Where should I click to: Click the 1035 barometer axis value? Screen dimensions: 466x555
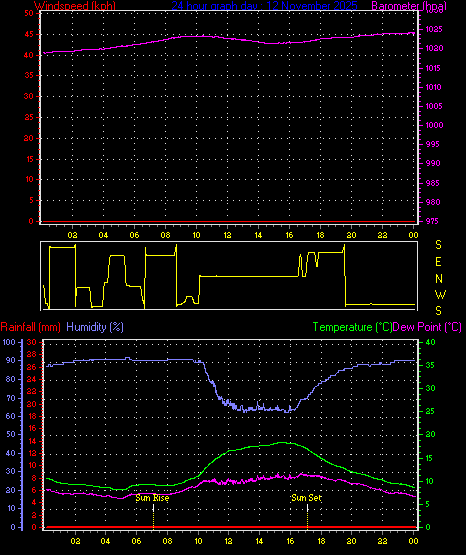coord(433,29)
